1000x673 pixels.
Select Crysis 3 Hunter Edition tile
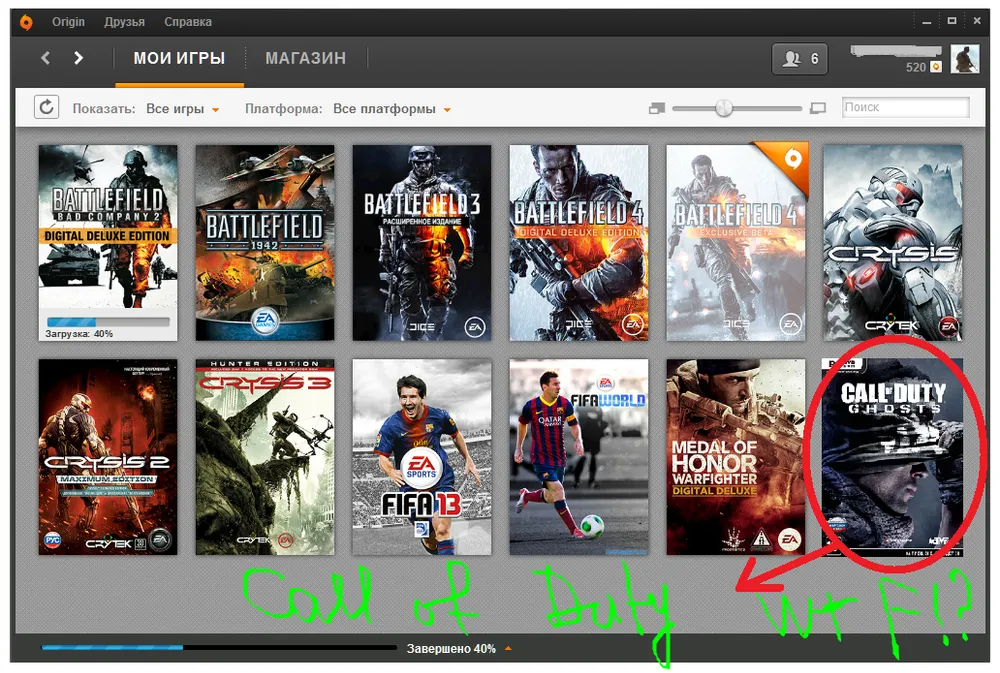coord(265,457)
